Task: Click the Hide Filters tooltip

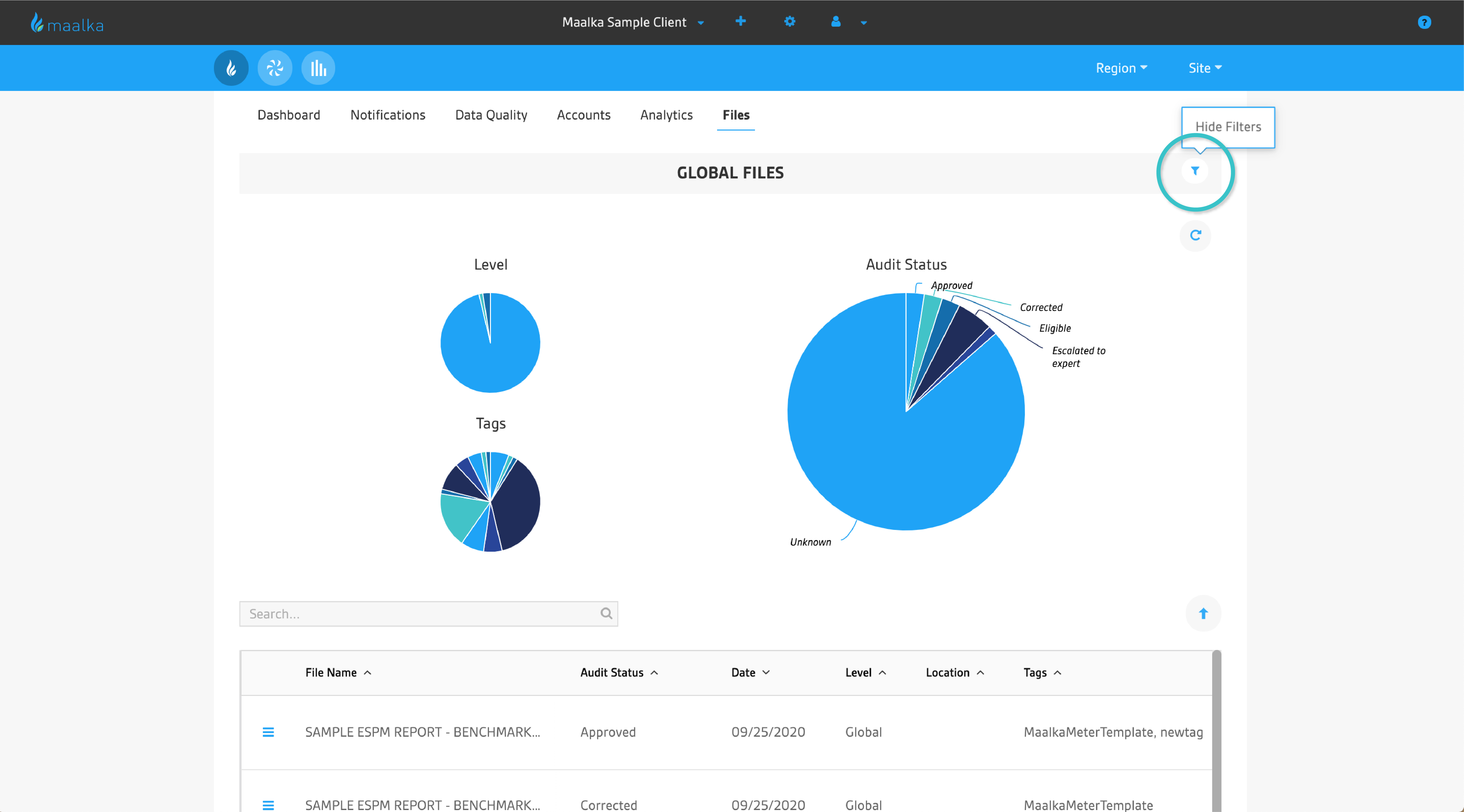Action: (x=1228, y=127)
